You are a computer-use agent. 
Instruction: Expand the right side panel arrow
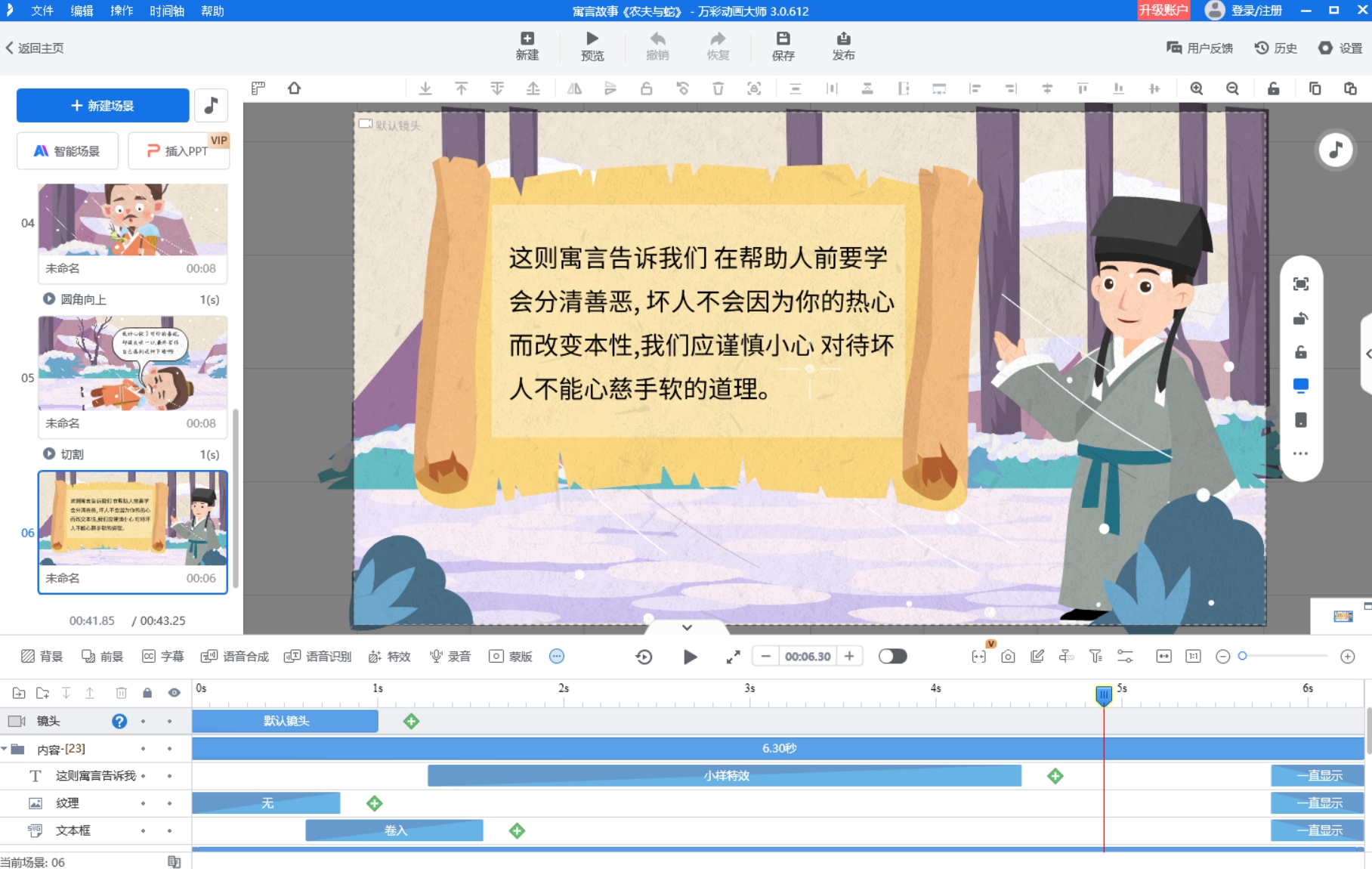click(x=1367, y=354)
